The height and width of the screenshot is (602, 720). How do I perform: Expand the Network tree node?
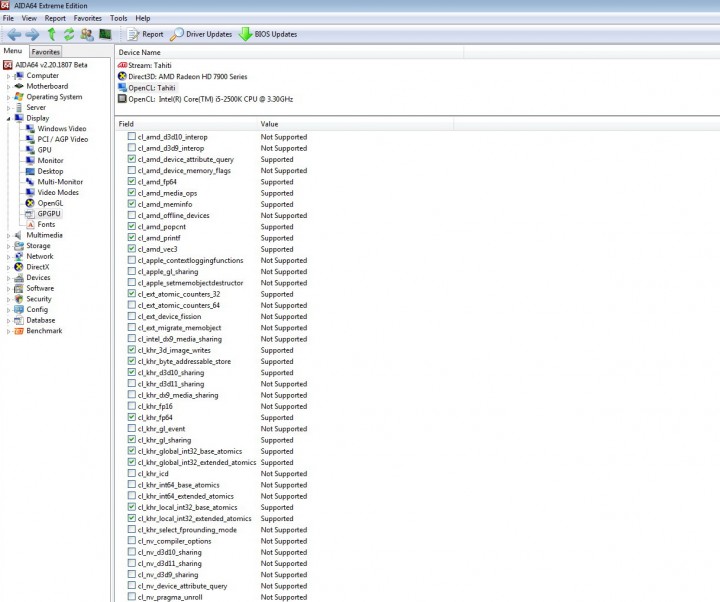(x=8, y=257)
